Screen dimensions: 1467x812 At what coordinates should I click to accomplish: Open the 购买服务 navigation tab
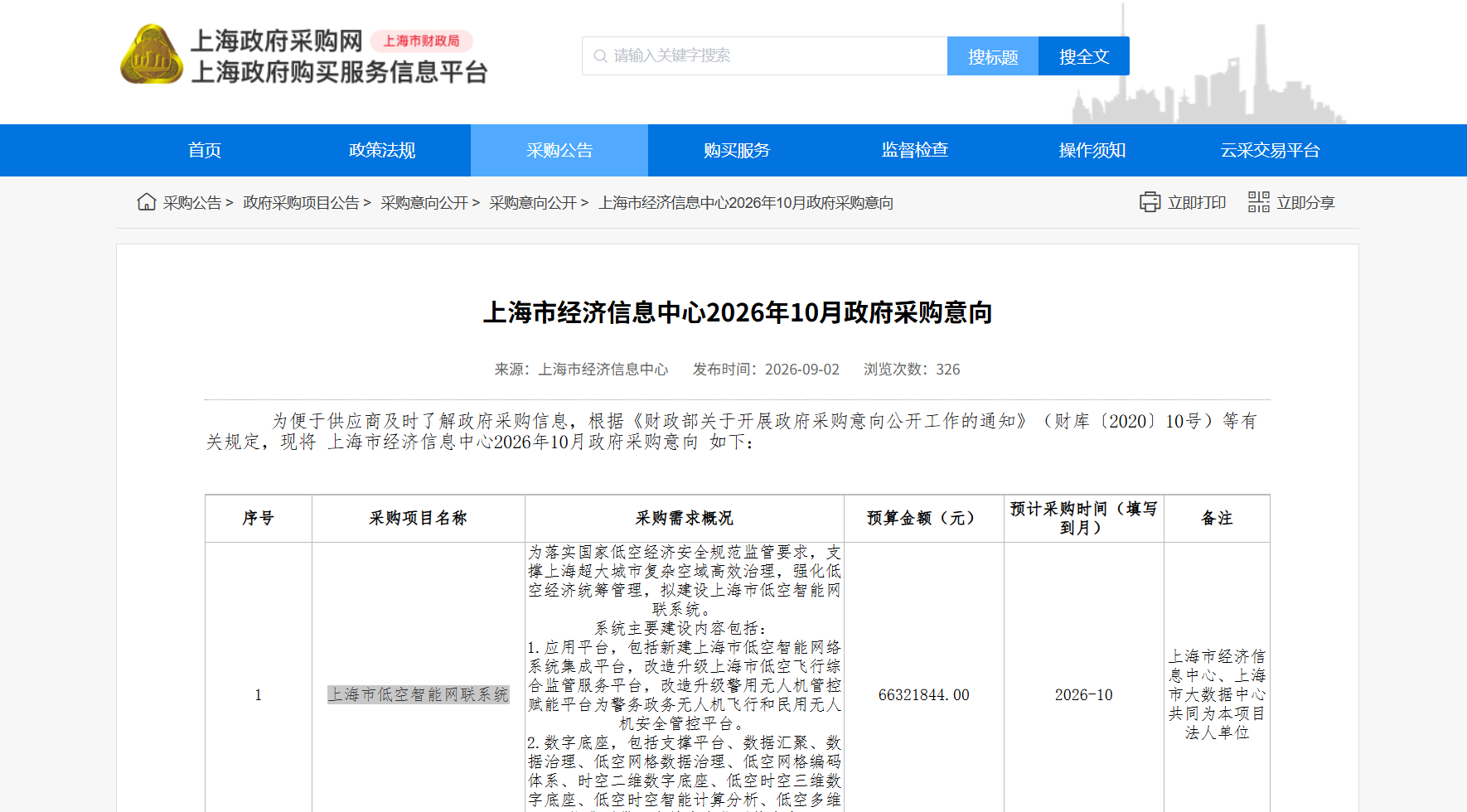737,150
